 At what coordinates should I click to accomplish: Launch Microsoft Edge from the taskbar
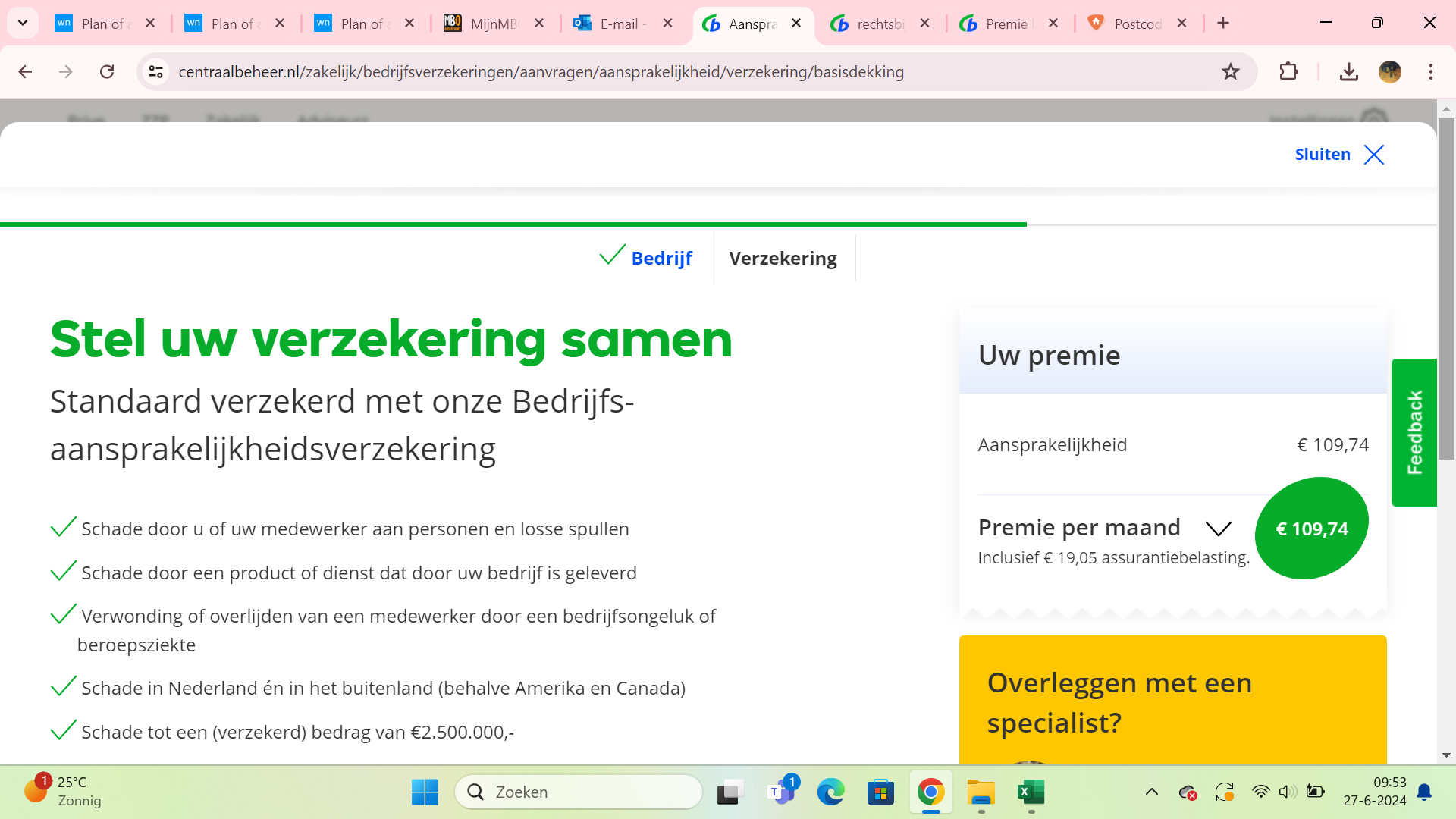(830, 792)
